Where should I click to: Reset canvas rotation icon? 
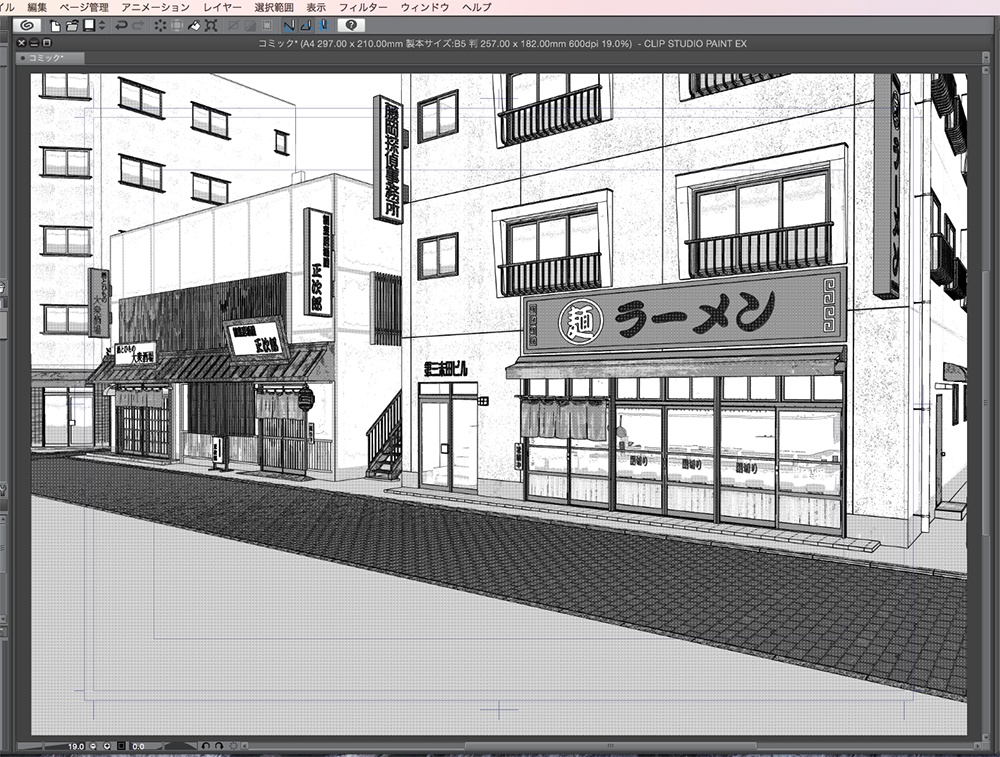click(233, 746)
